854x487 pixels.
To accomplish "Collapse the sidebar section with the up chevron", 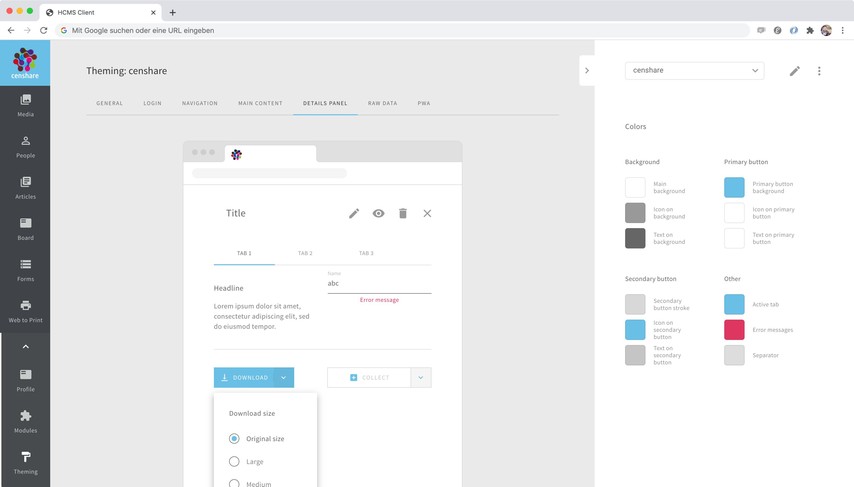I will (x=26, y=346).
